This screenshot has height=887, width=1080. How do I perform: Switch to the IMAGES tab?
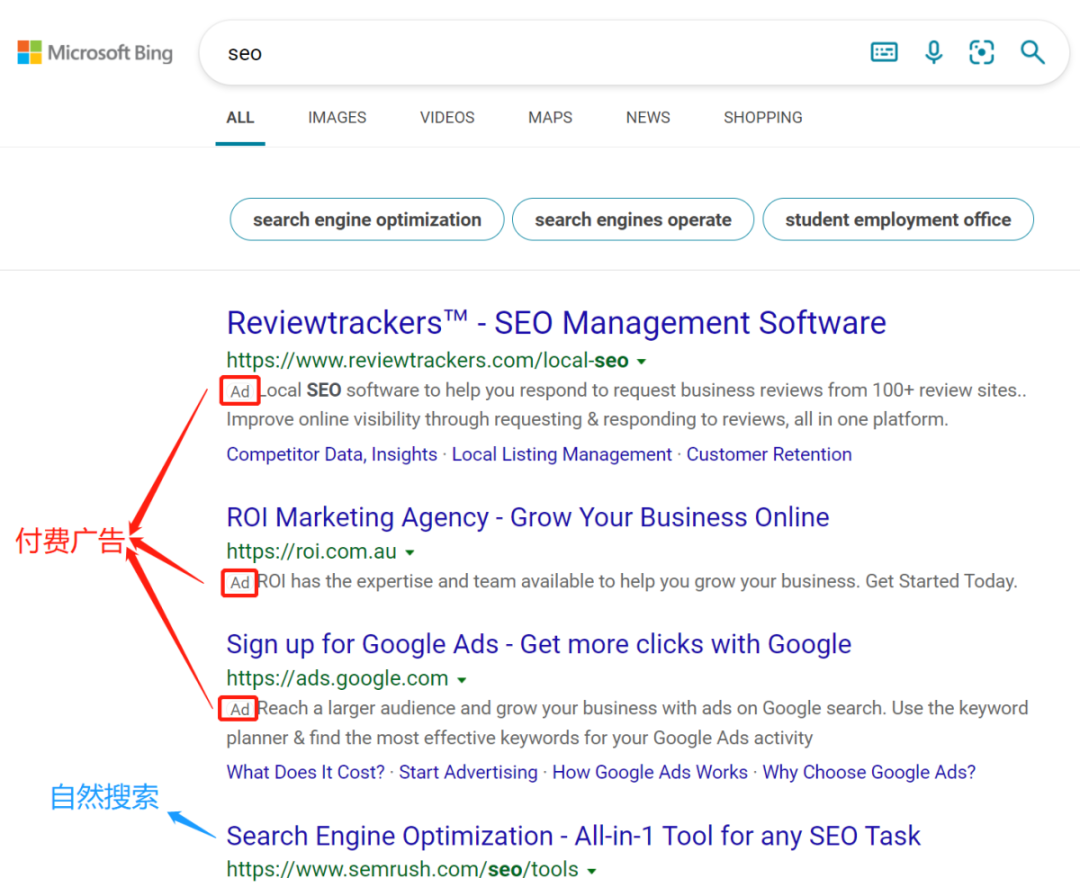(337, 117)
